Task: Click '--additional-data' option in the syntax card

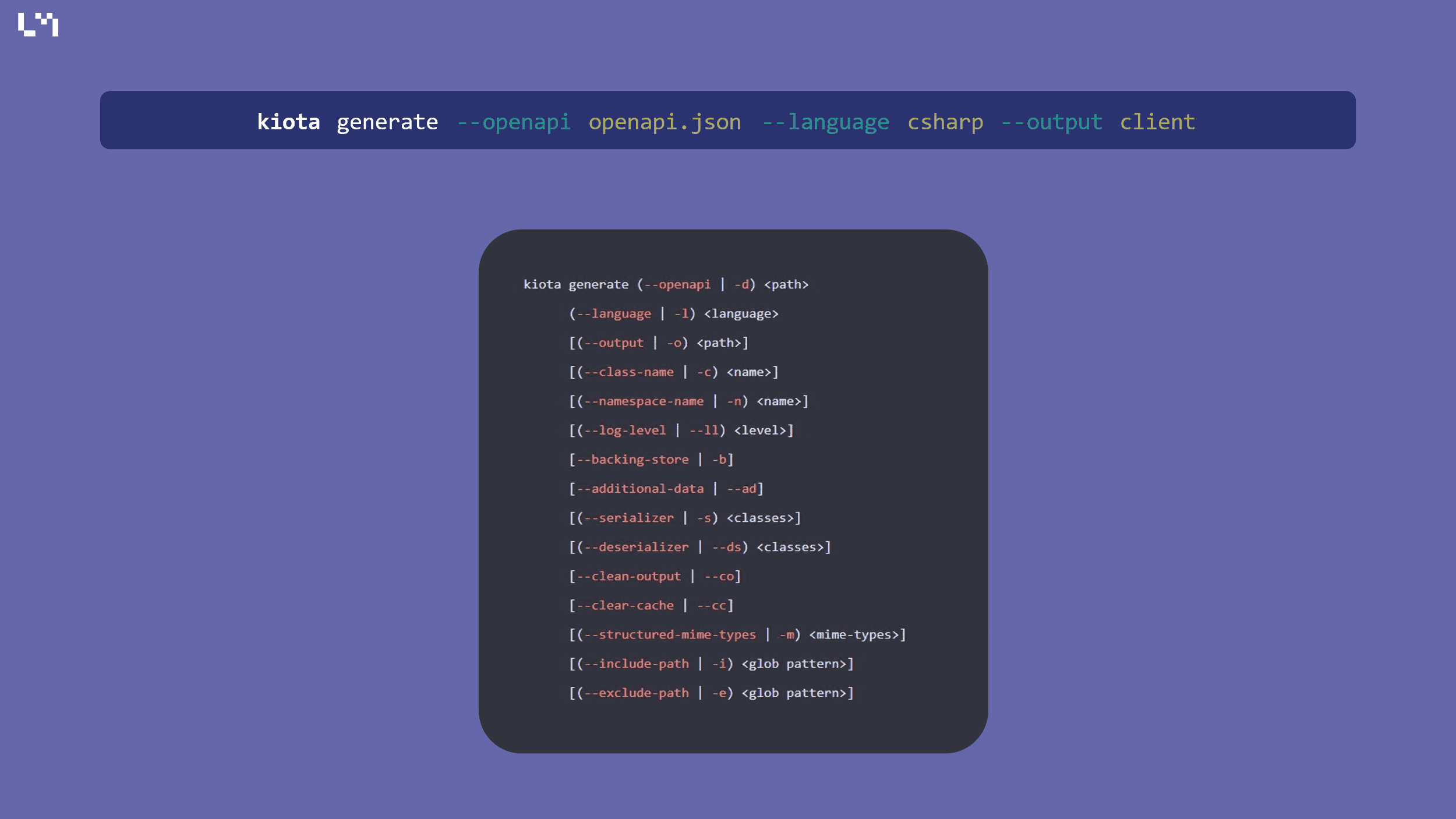Action: tap(640, 488)
